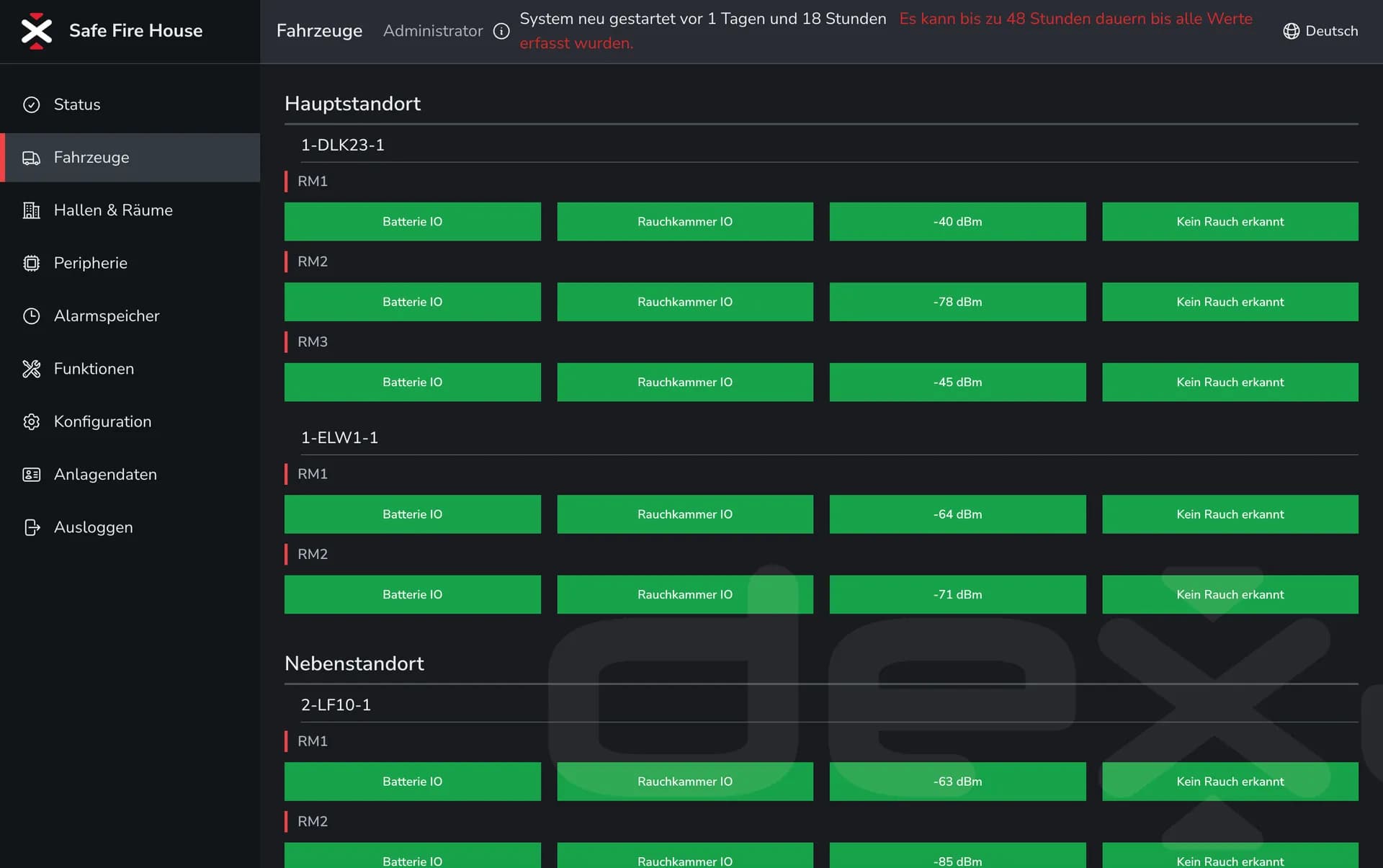Viewport: 1383px width, 868px height.
Task: Click the Nebenstandort location heading
Action: tap(354, 663)
